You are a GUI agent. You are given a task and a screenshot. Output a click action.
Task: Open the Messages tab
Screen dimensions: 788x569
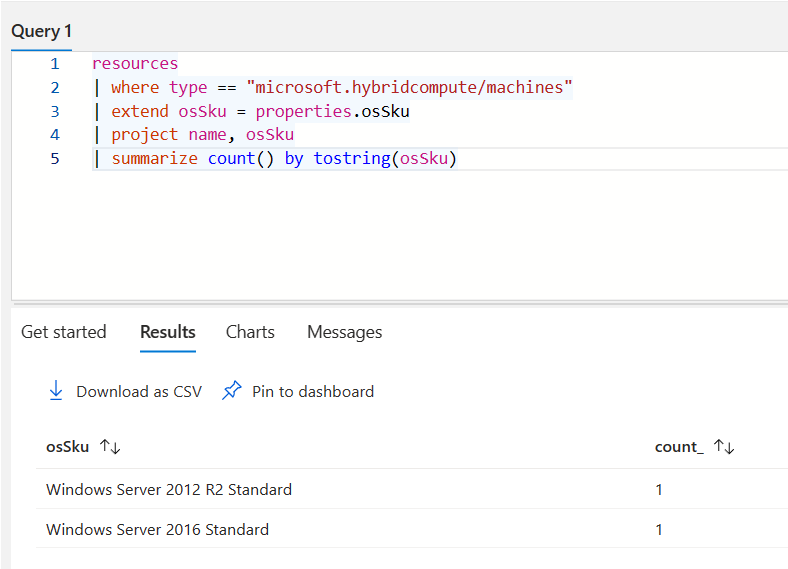pyautogui.click(x=344, y=332)
